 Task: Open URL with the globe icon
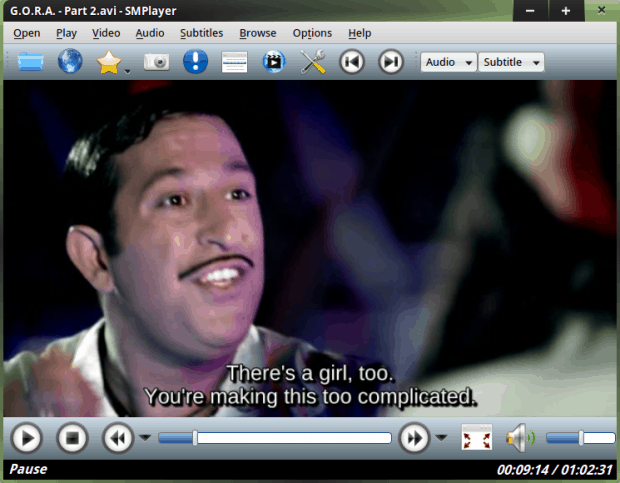[x=70, y=62]
